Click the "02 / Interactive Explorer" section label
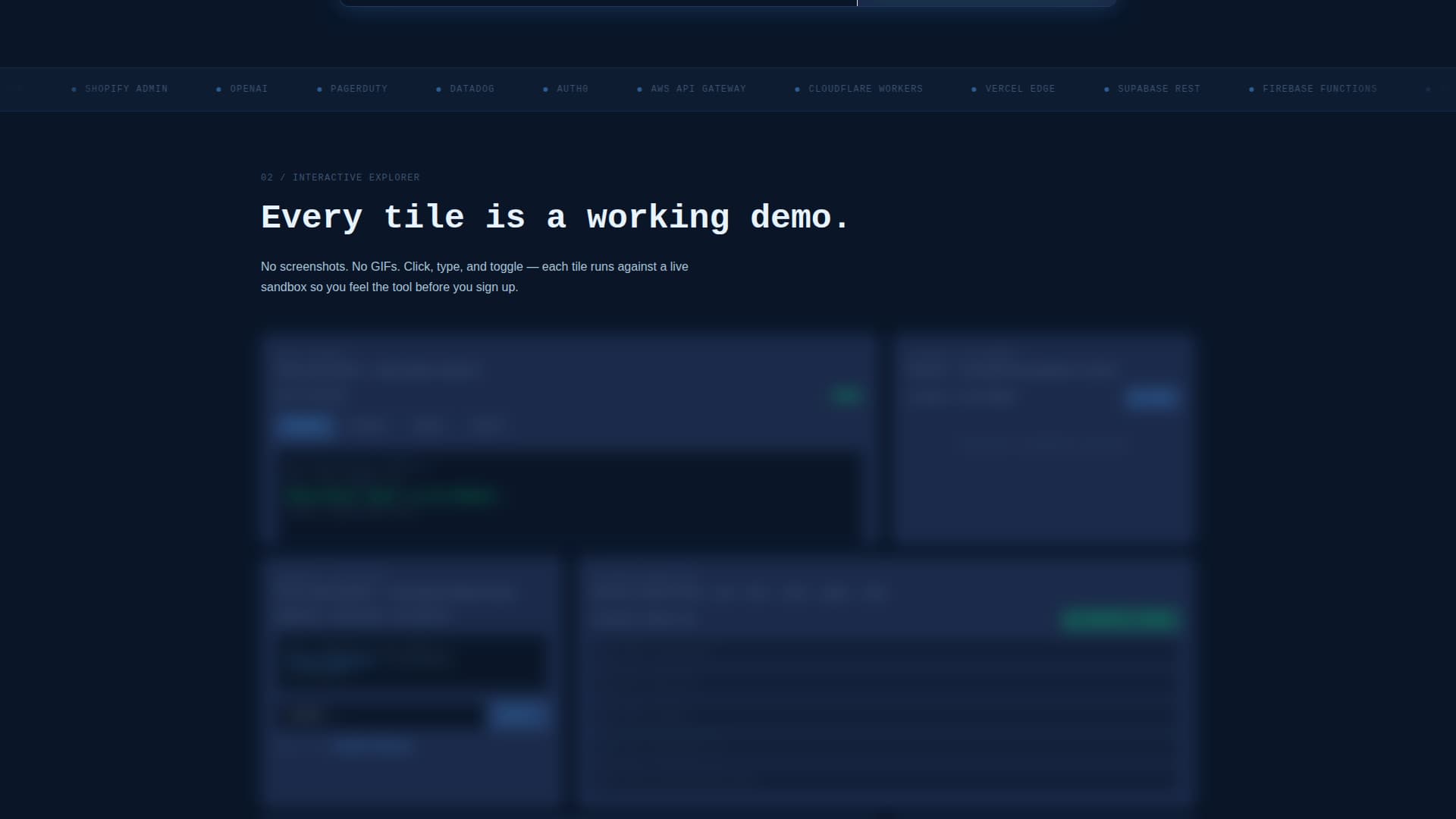 pyautogui.click(x=340, y=177)
